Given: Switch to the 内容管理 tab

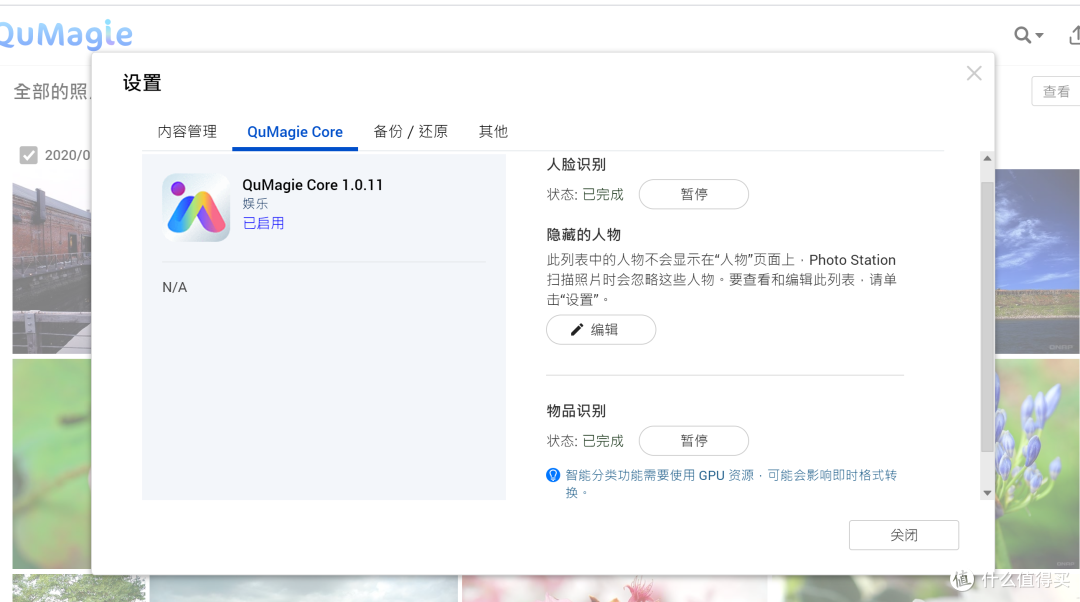Looking at the screenshot, I should coord(187,132).
